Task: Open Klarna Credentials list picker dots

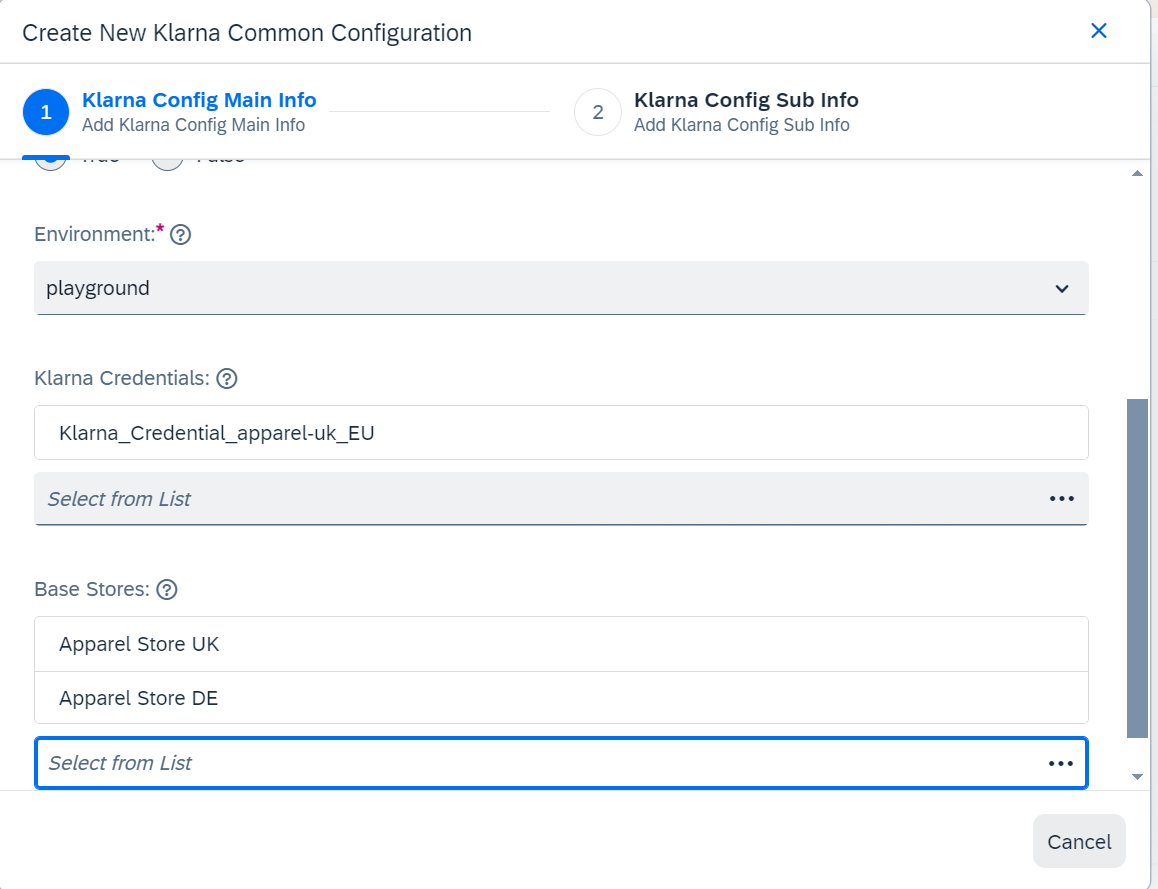Action: coord(1061,499)
